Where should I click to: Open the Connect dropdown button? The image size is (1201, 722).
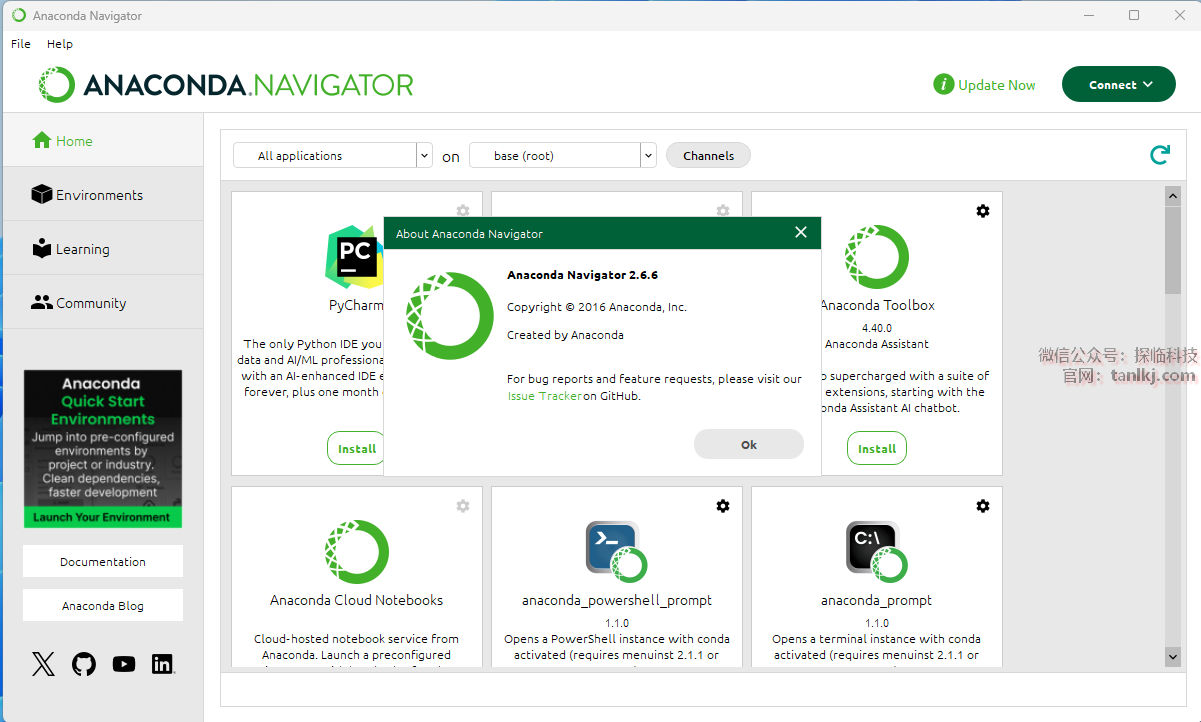(1119, 85)
